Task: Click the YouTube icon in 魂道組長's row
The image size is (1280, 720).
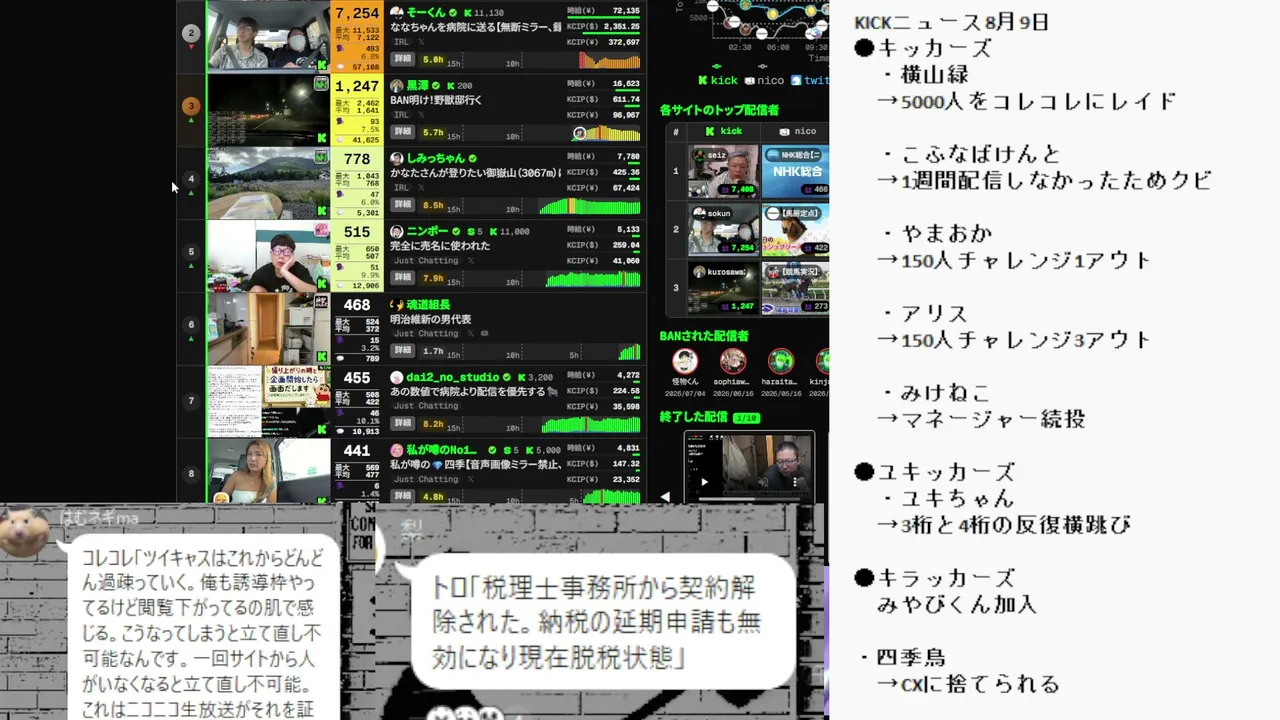Action: tap(485, 333)
